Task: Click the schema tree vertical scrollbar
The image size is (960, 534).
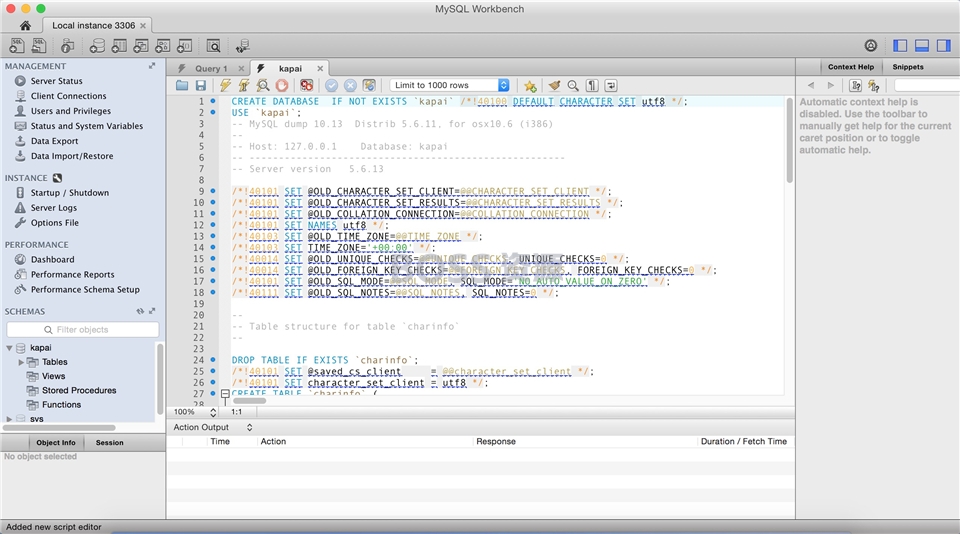Action: [x=160, y=378]
